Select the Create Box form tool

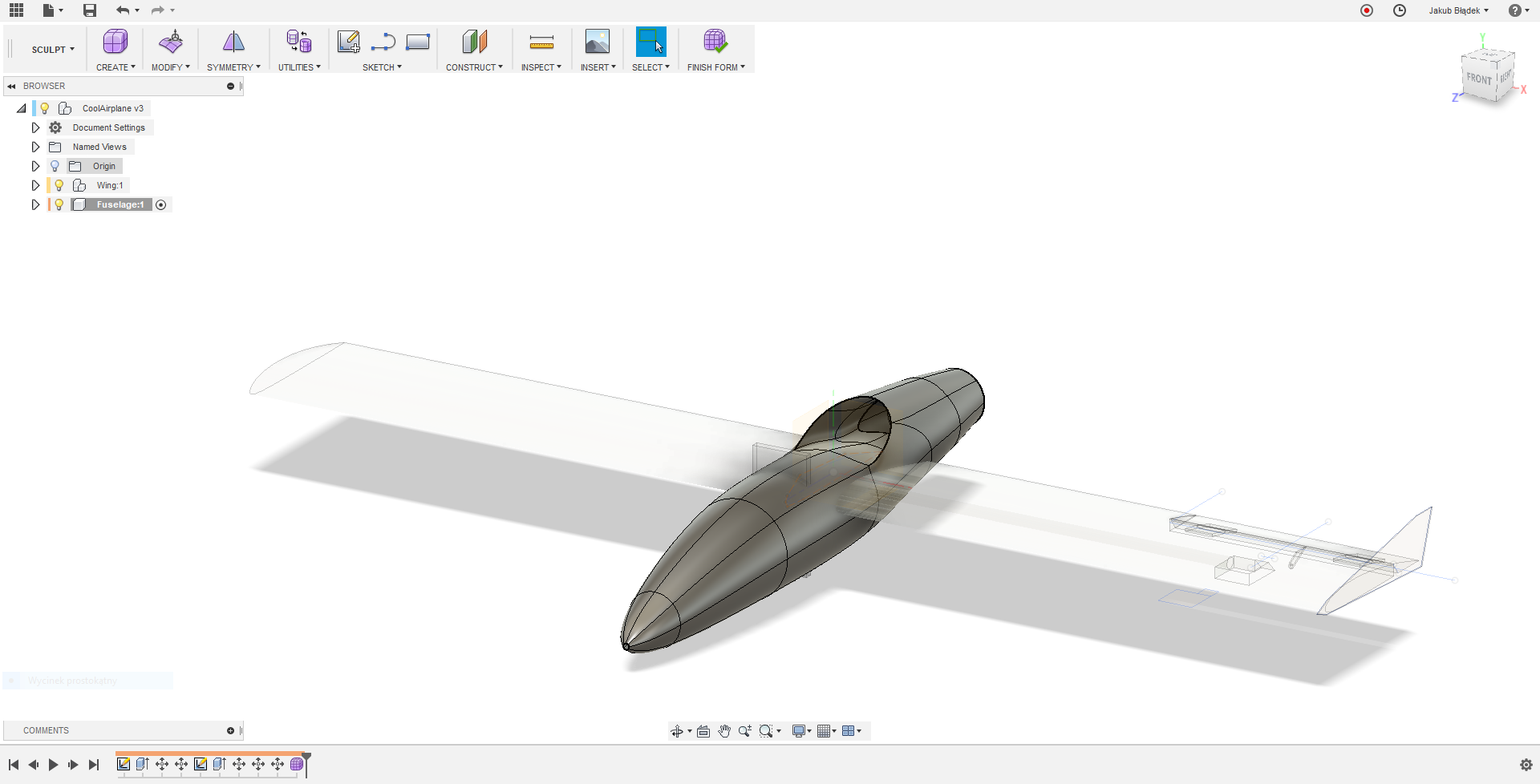pos(115,42)
